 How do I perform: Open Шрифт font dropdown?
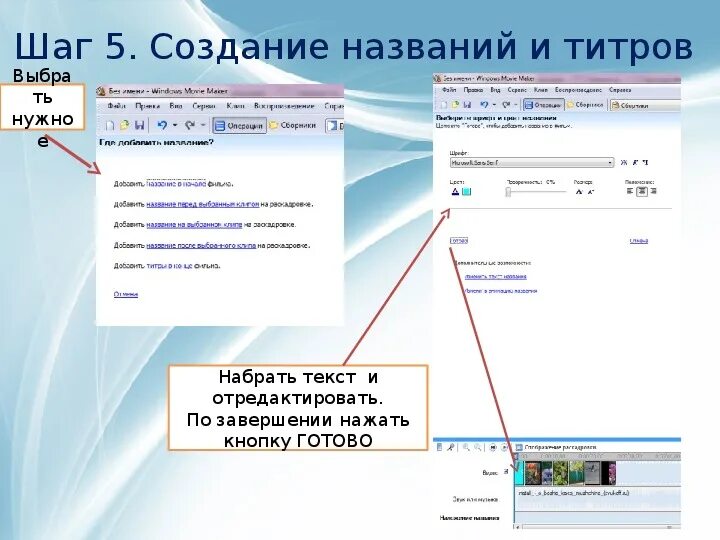532,163
